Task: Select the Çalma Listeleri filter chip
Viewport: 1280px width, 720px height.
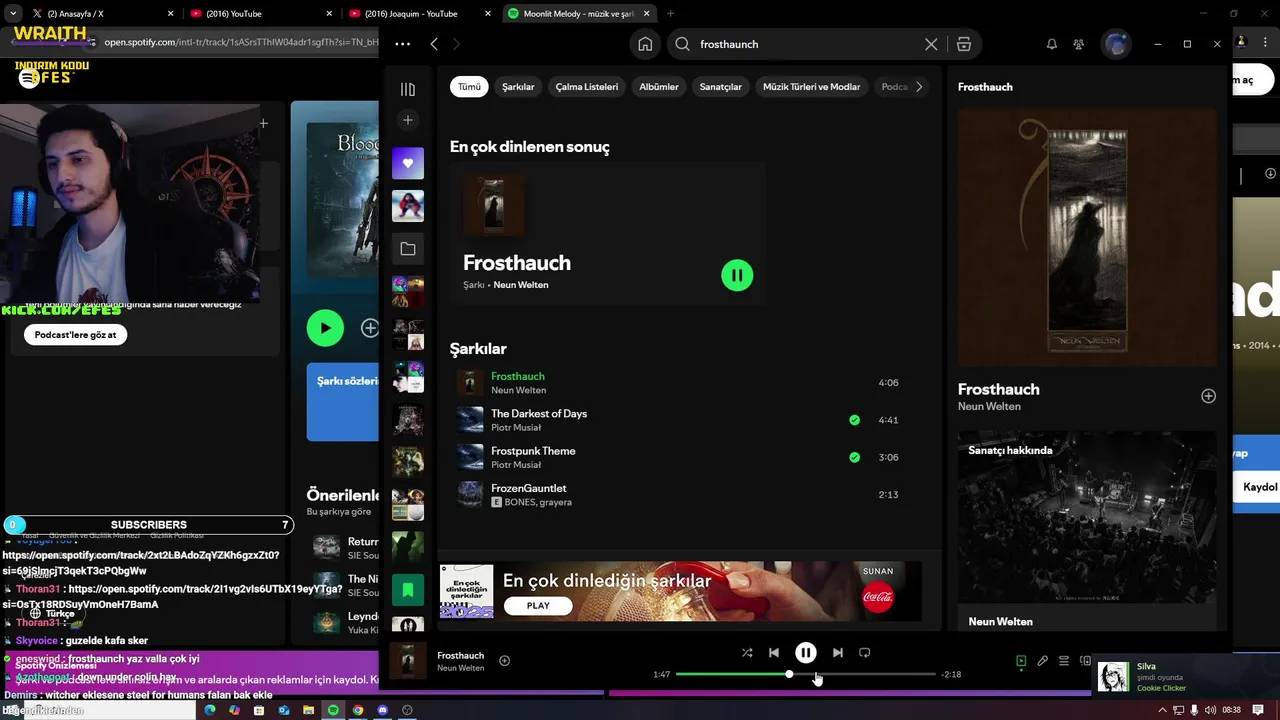Action: click(x=587, y=87)
